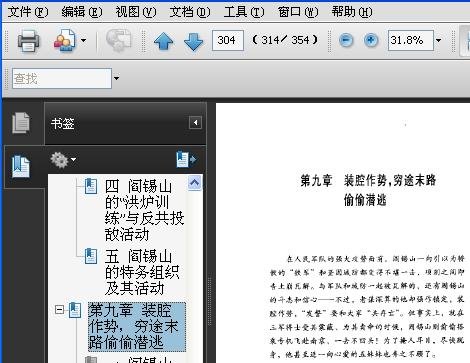The width and height of the screenshot is (470, 363).
Task: Open the 编辑(E) menu
Action: click(82, 12)
